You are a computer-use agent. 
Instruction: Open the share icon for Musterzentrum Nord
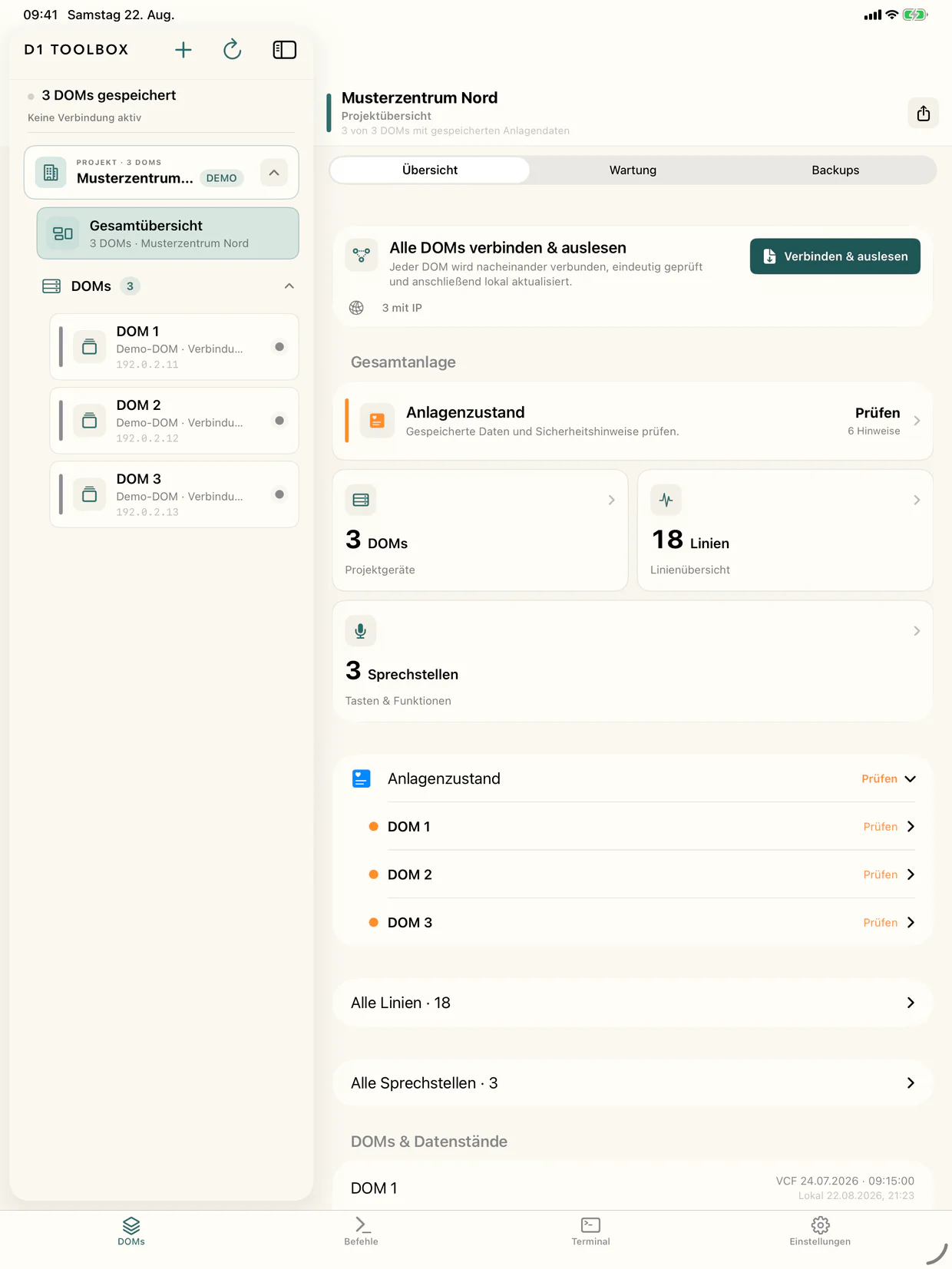pos(923,114)
